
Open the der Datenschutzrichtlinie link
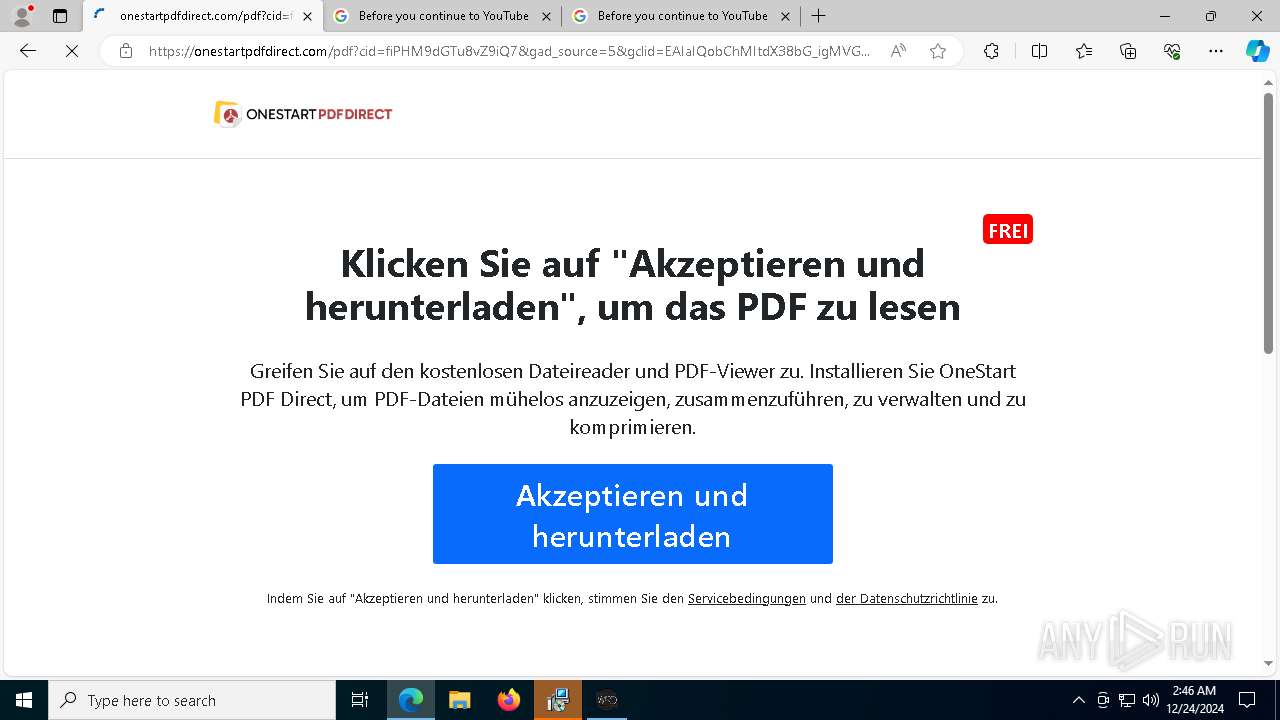[907, 599]
